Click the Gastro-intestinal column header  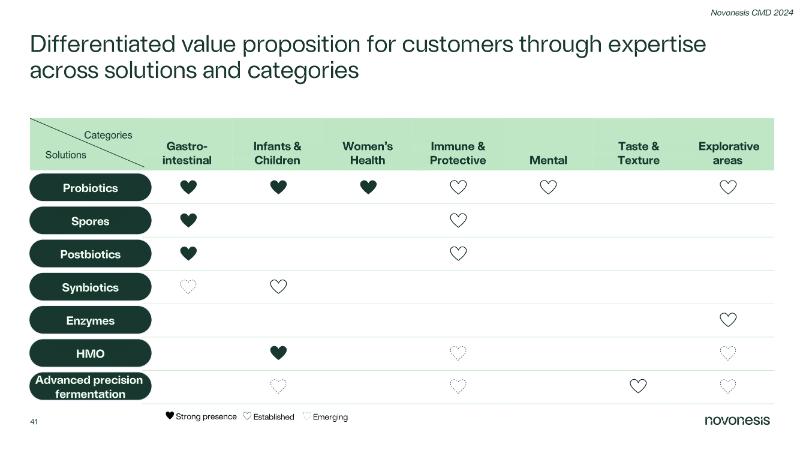188,152
